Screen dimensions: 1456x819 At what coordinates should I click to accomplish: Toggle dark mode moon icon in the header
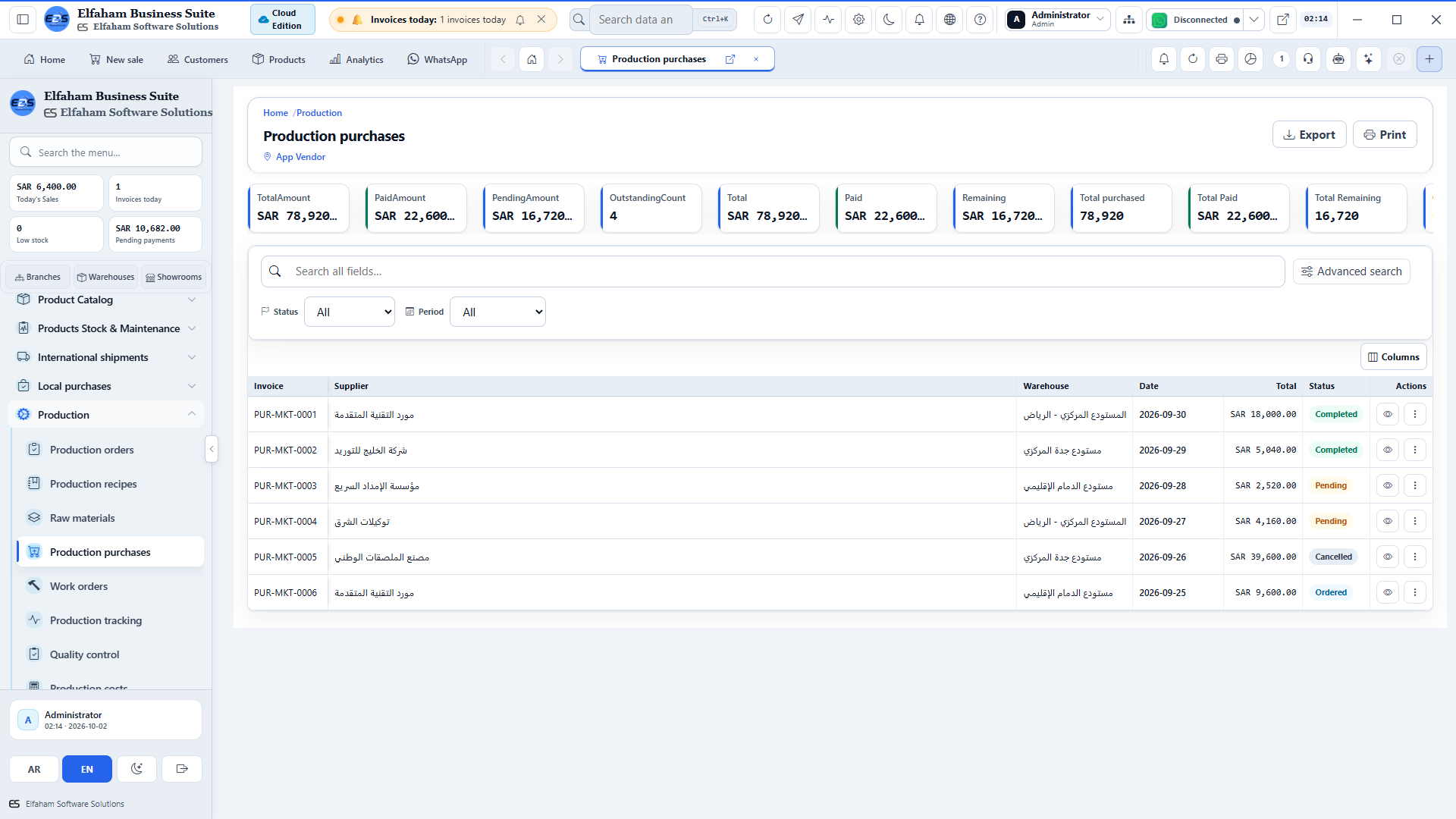pyautogui.click(x=889, y=20)
